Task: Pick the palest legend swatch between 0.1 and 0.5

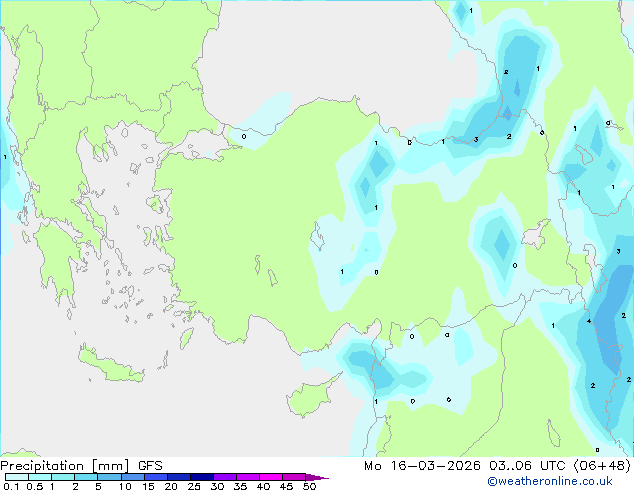Action: tap(17, 477)
